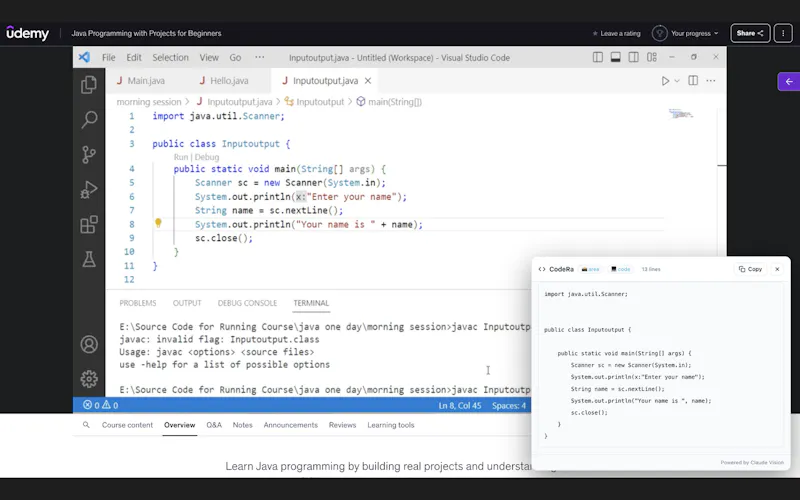Click the editor minimap thumbnail
Viewport: 800px width, 500px height.
[681, 113]
